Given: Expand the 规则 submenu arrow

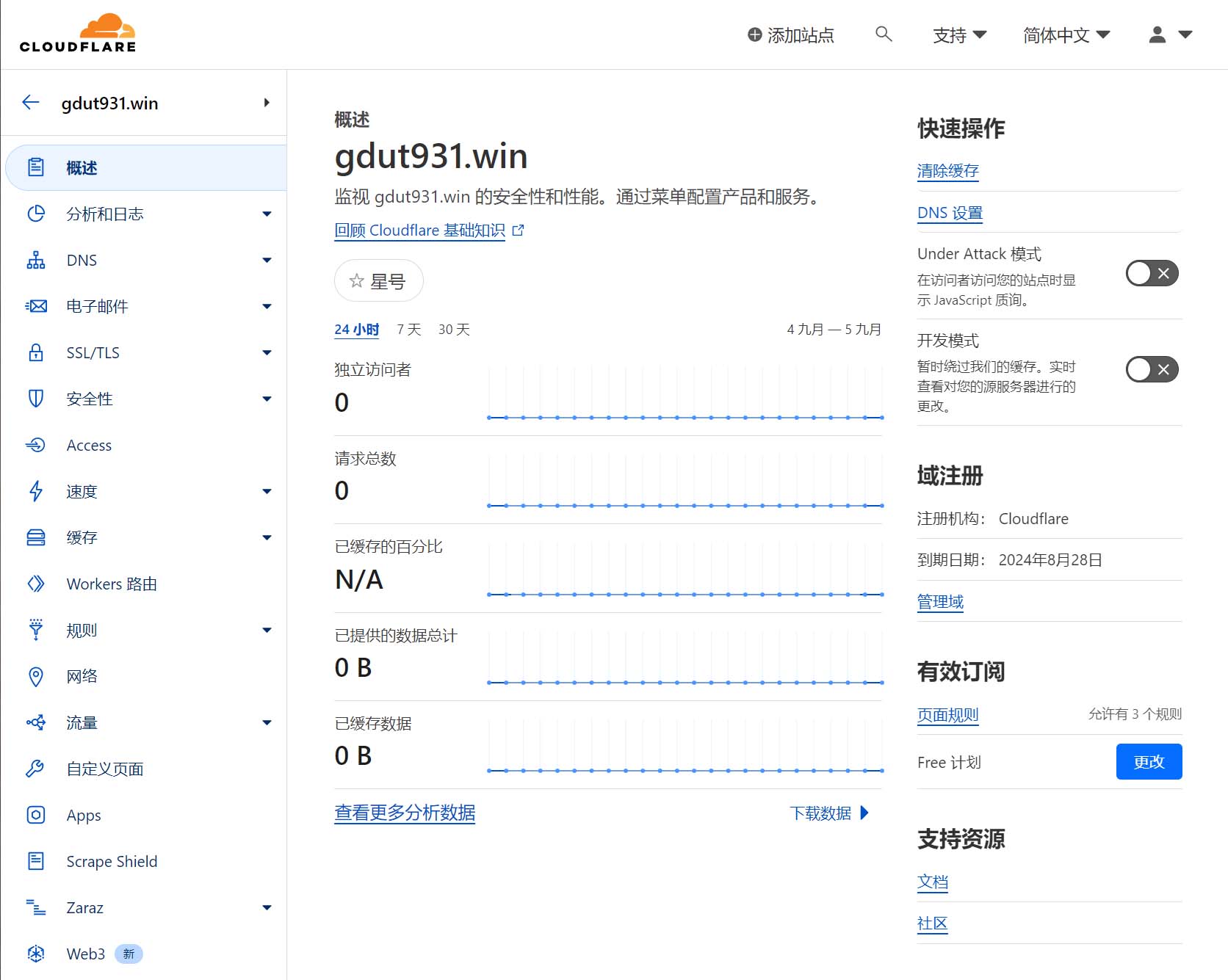Looking at the screenshot, I should [x=267, y=630].
